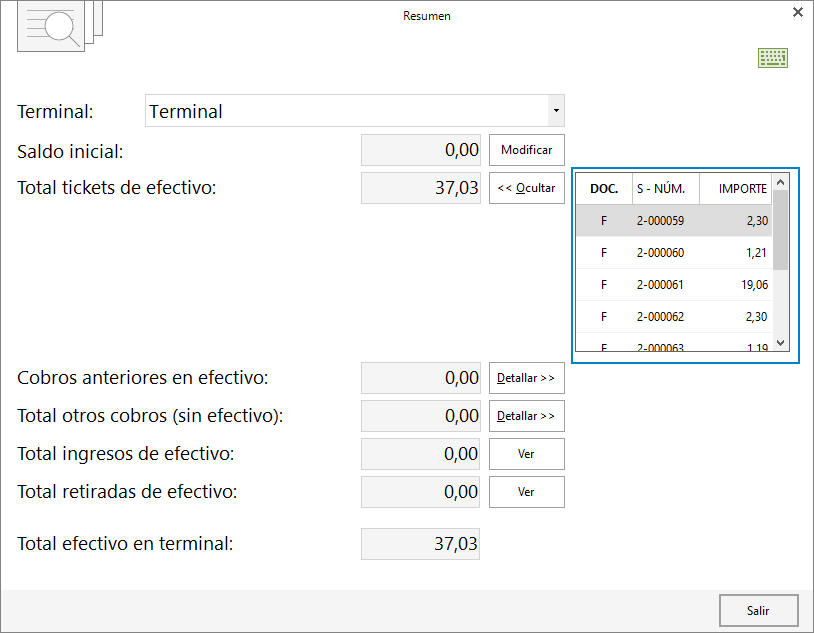This screenshot has width=814, height=633.
Task: Click the Total tickets de efectivo field
Action: pyautogui.click(x=420, y=188)
